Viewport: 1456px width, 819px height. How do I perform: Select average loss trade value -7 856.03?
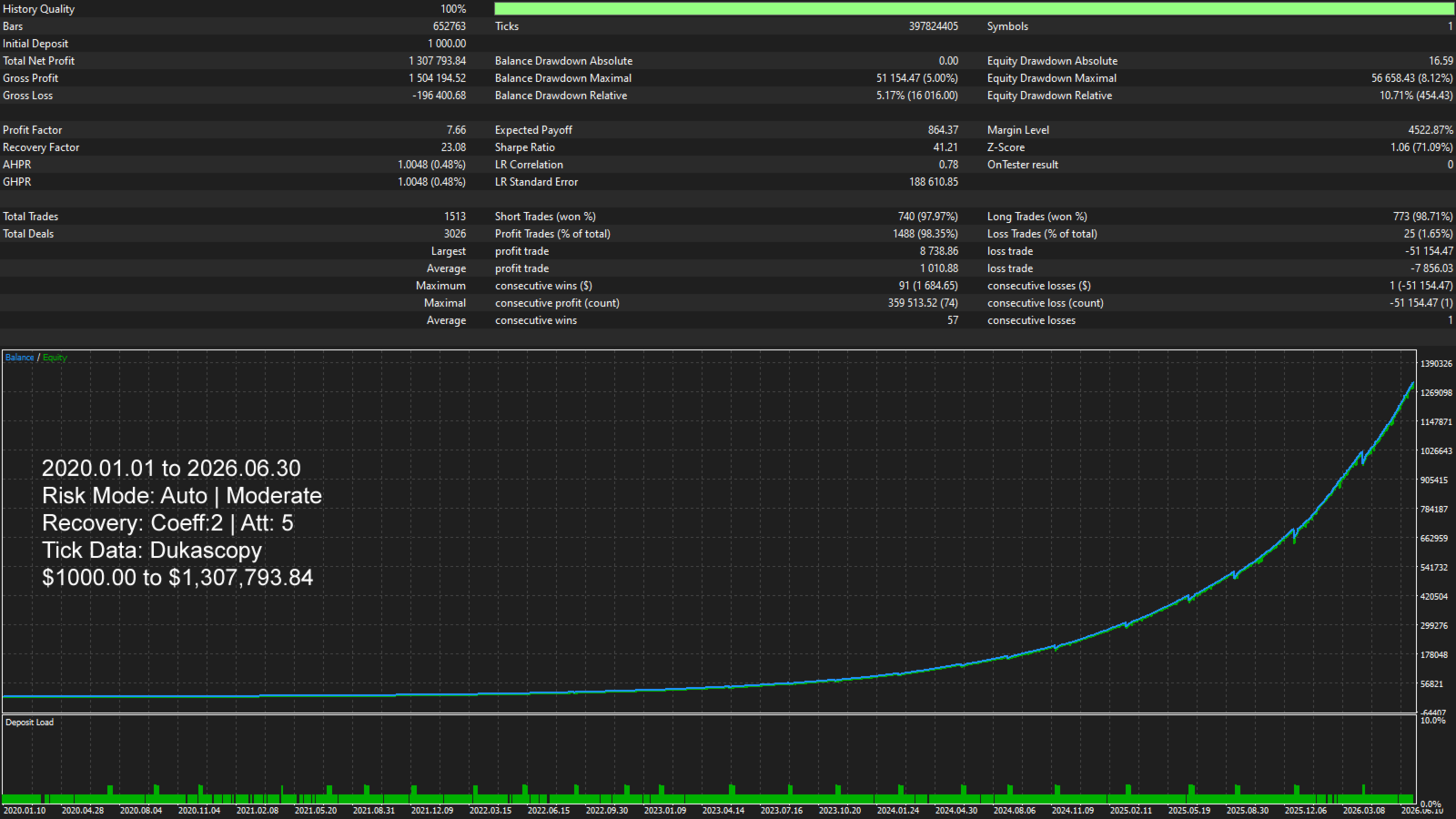pos(1431,268)
